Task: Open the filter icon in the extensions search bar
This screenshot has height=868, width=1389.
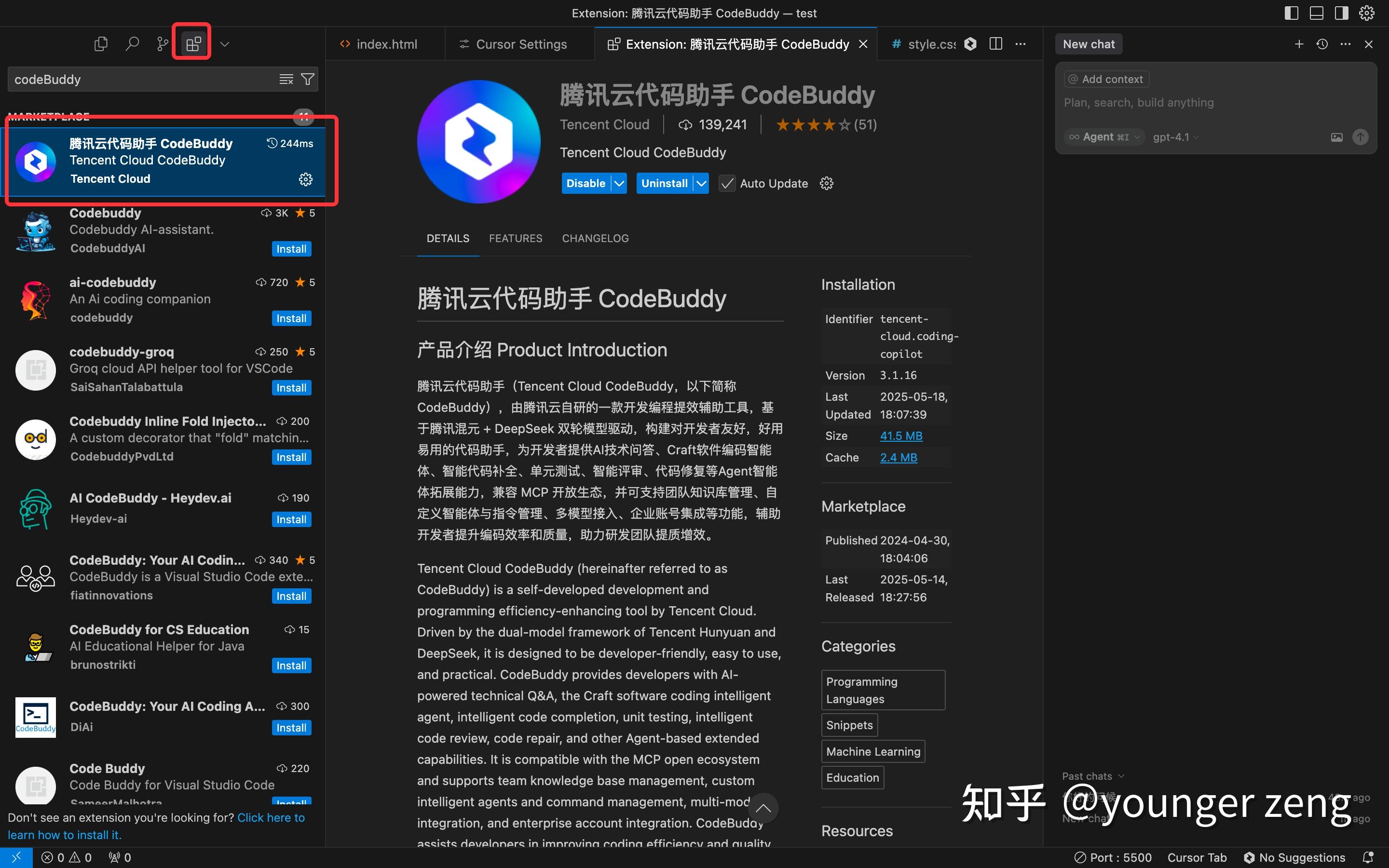Action: tap(308, 79)
